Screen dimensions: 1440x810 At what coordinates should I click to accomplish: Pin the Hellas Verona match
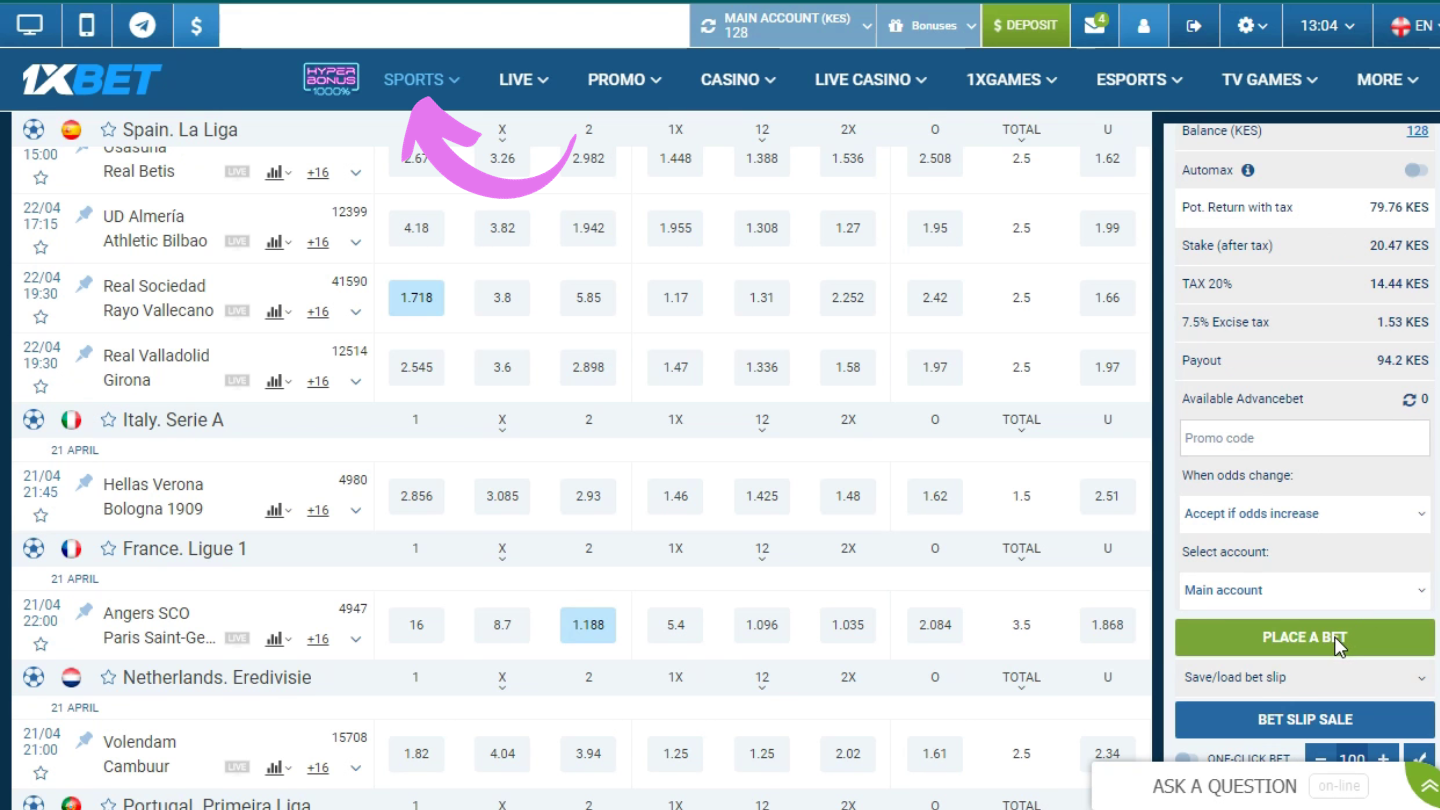pos(84,482)
